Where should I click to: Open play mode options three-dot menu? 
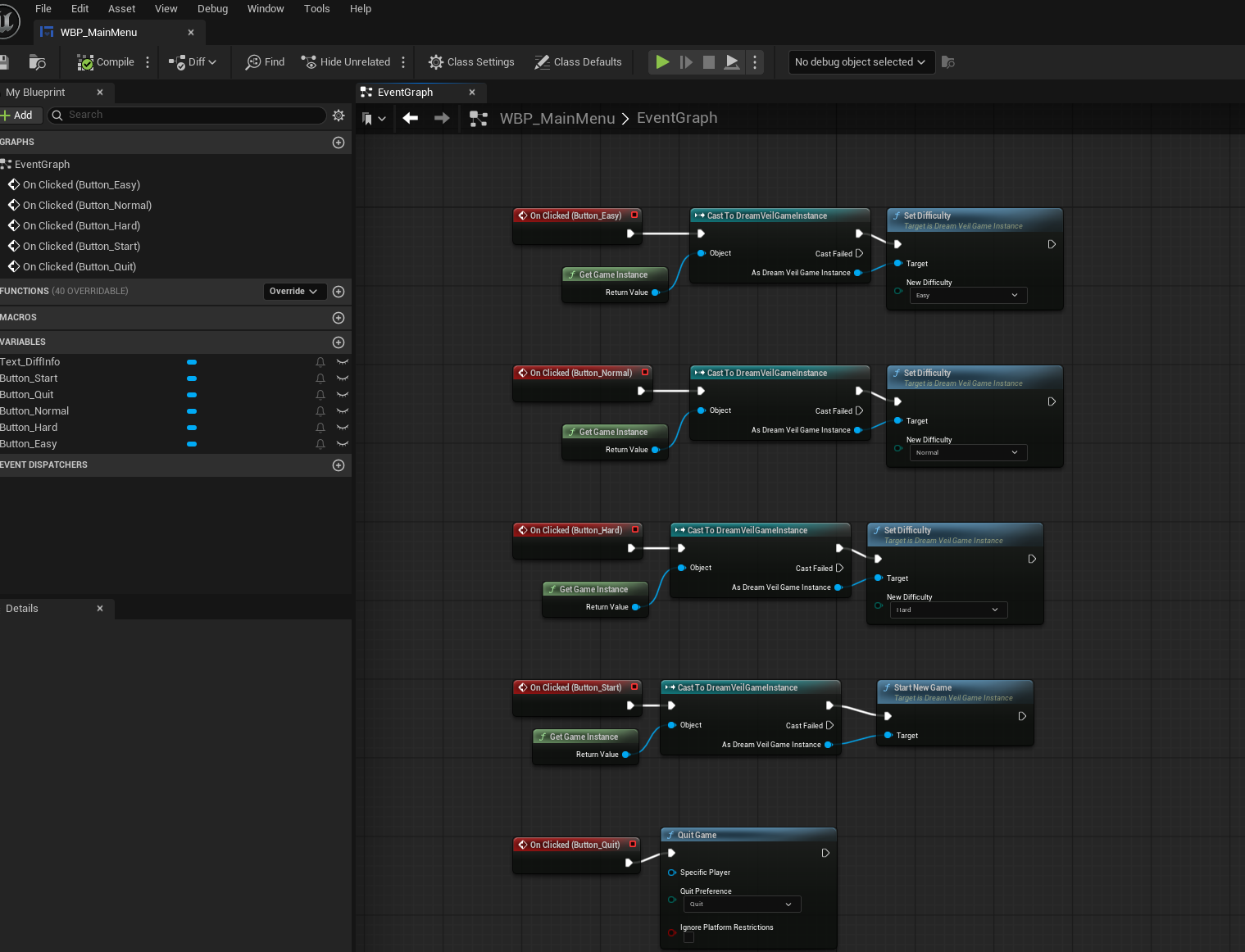pos(755,62)
